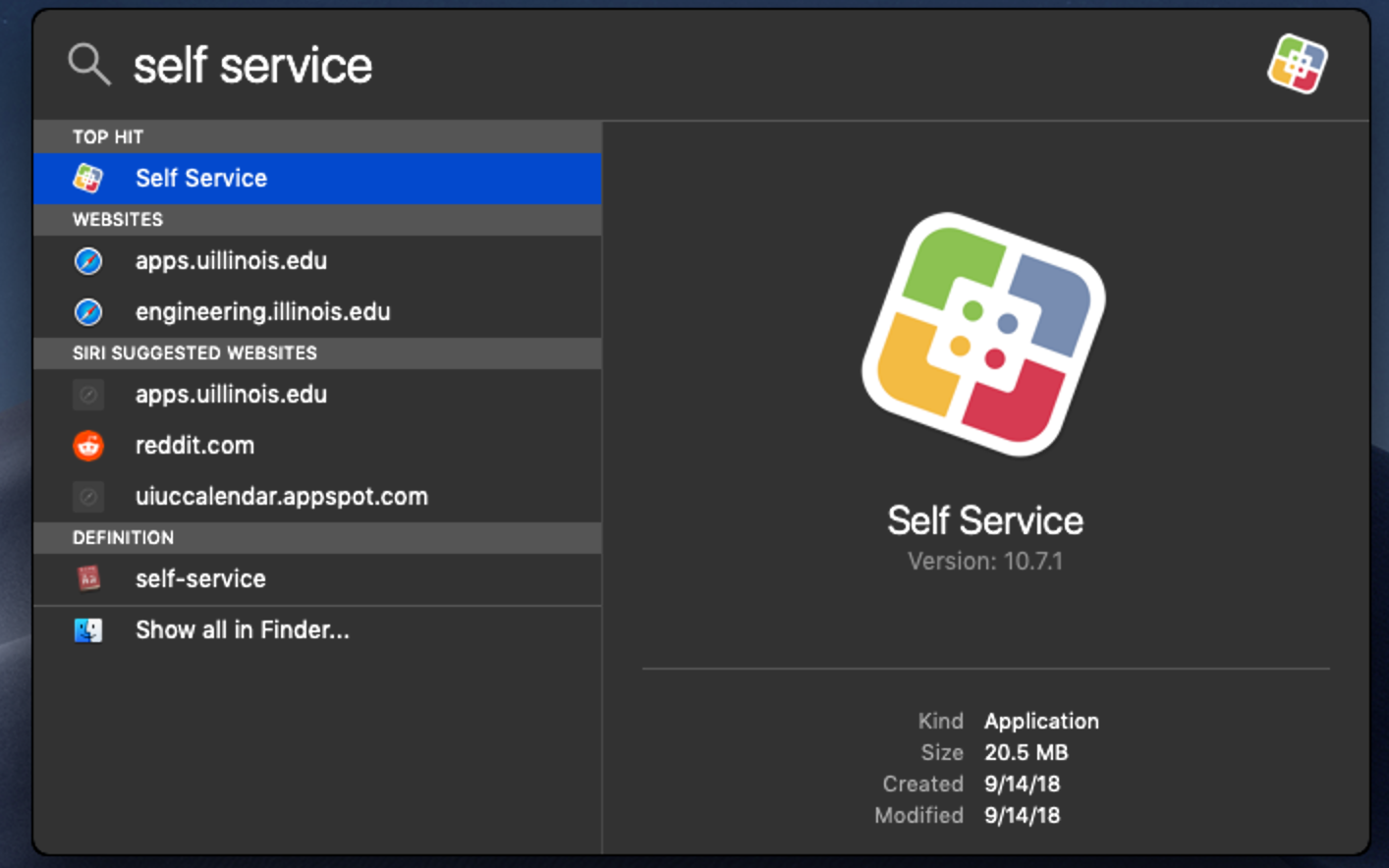1389x868 pixels.
Task: Click the Safari icon beside engineering.illinois.edu
Action: 88,312
